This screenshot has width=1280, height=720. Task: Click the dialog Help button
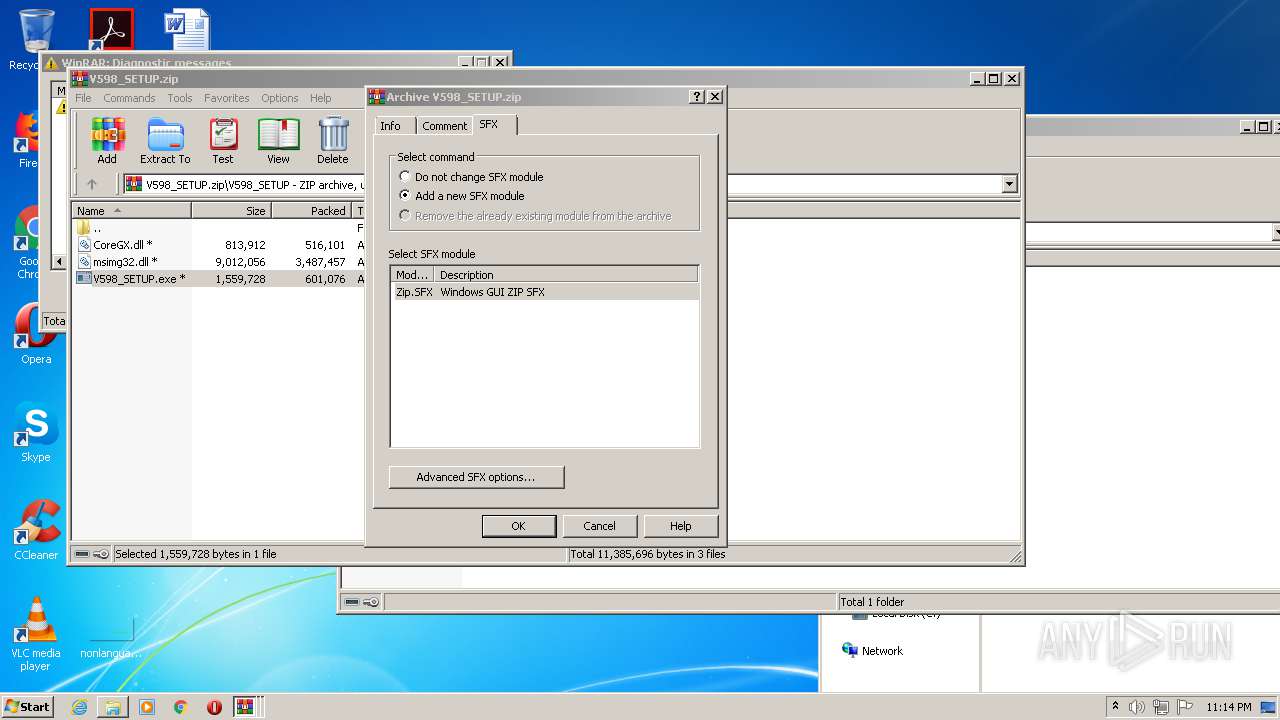[680, 526]
